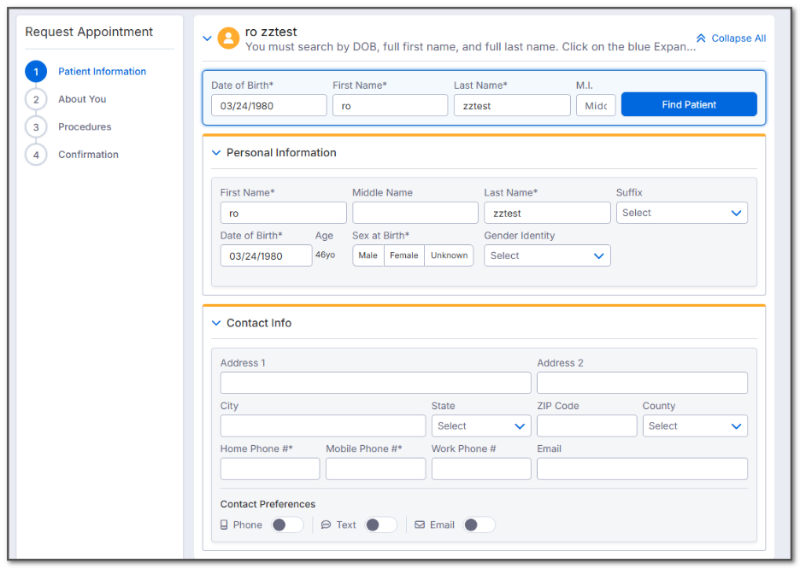Click the Work Phone # field

[x=481, y=468]
